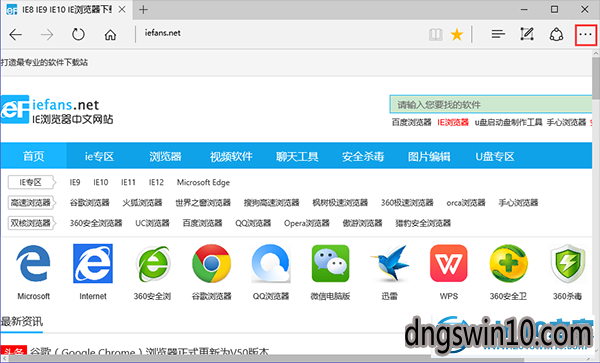This screenshot has height=363, width=600.
Task: Click the QQ浏览器 app icon
Action: click(271, 264)
